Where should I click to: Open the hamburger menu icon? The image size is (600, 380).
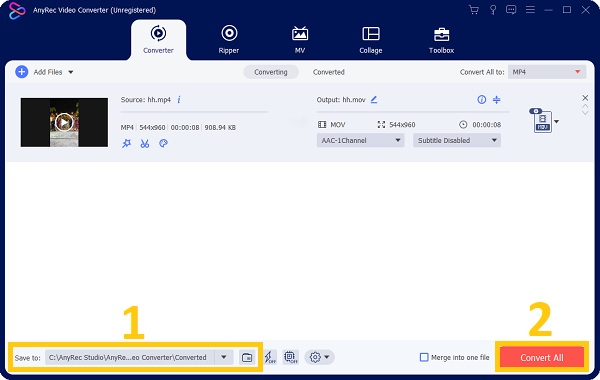pos(530,10)
